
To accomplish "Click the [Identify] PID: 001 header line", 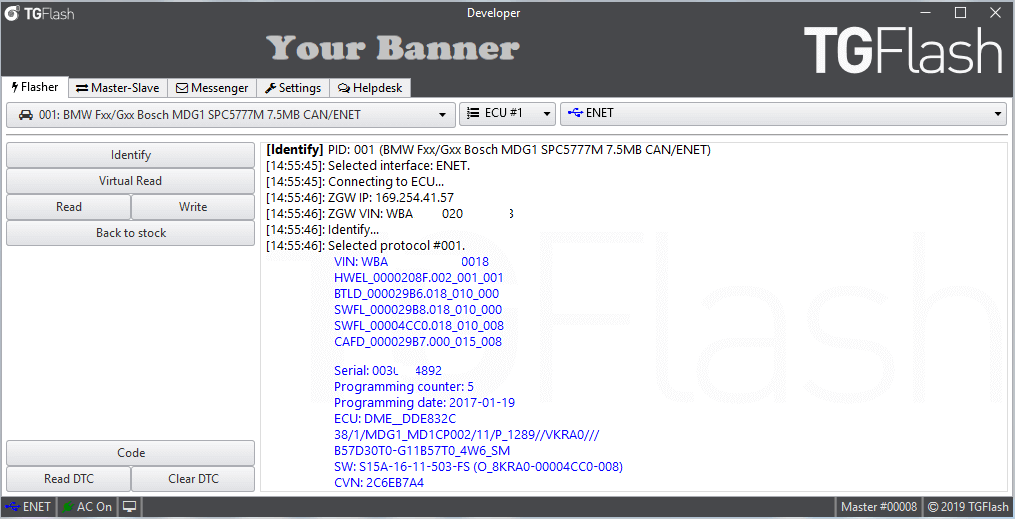I will (488, 150).
